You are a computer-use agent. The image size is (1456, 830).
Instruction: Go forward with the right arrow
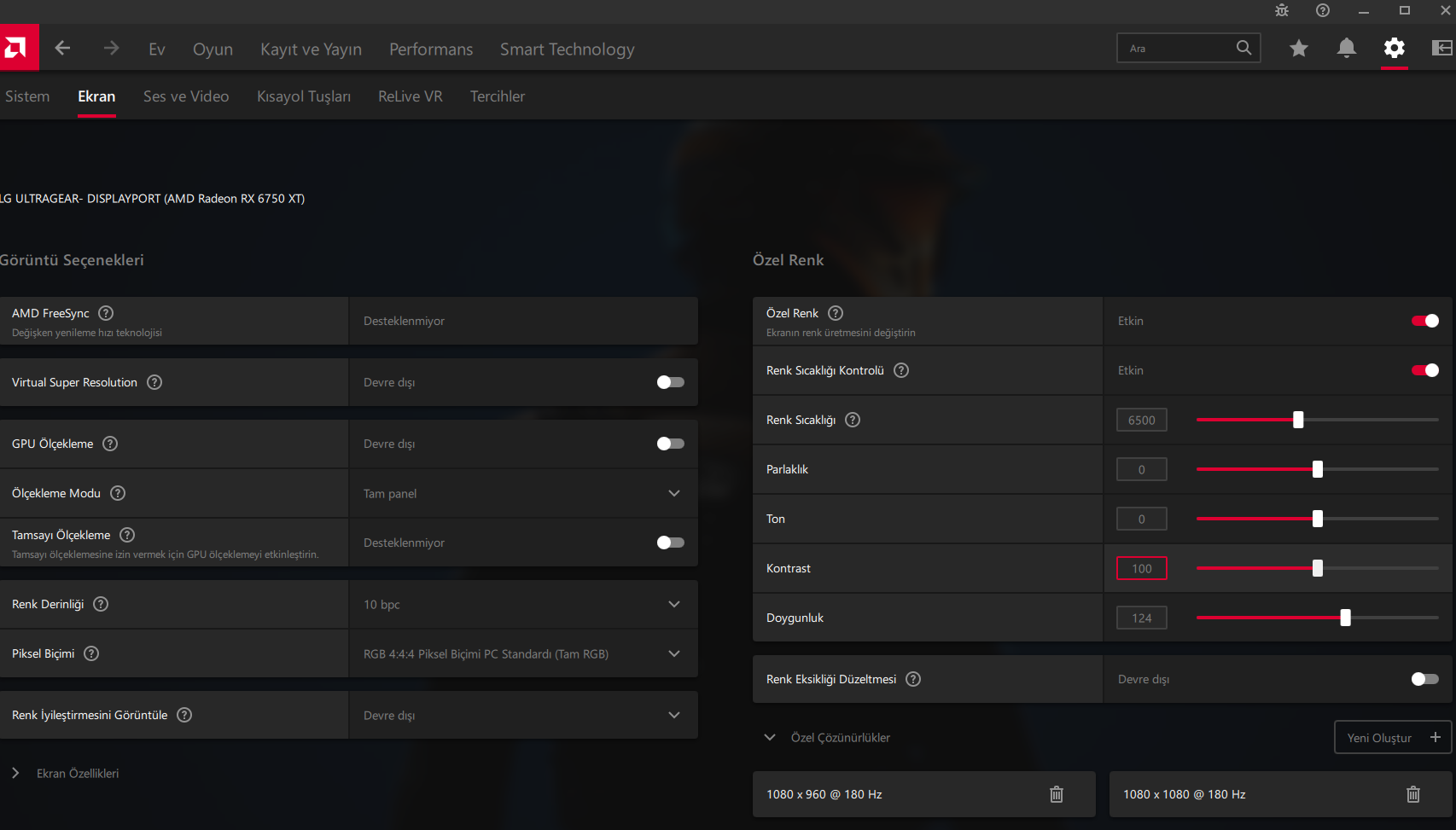click(x=111, y=48)
